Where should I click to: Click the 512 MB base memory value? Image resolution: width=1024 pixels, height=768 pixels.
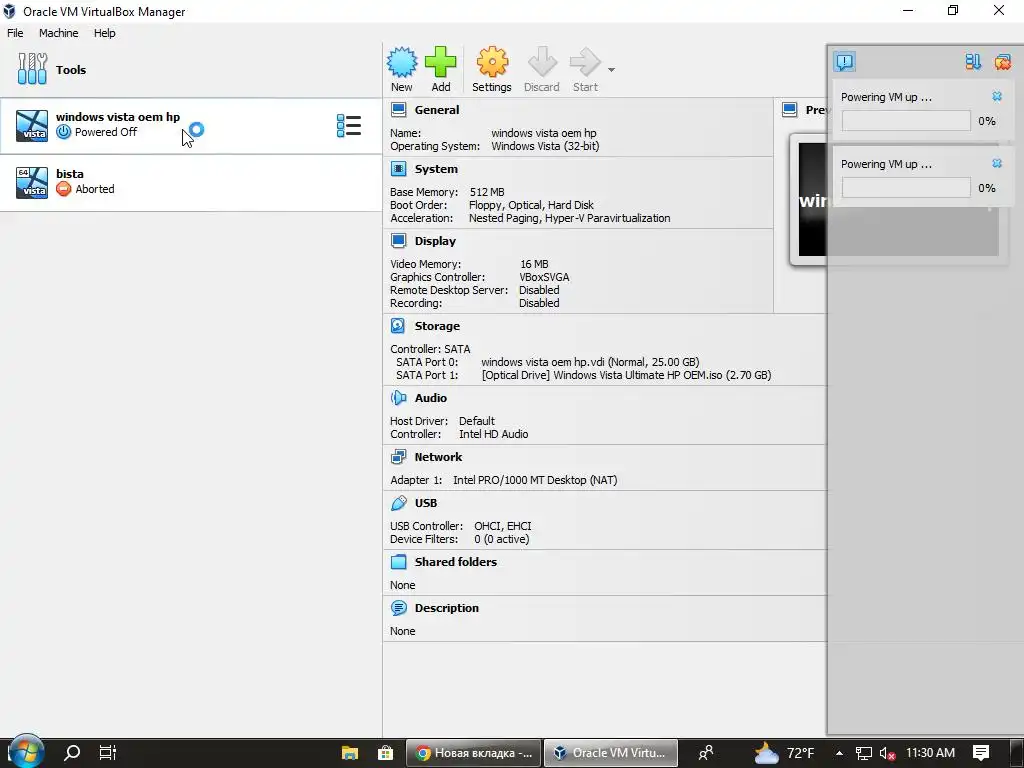coord(487,192)
